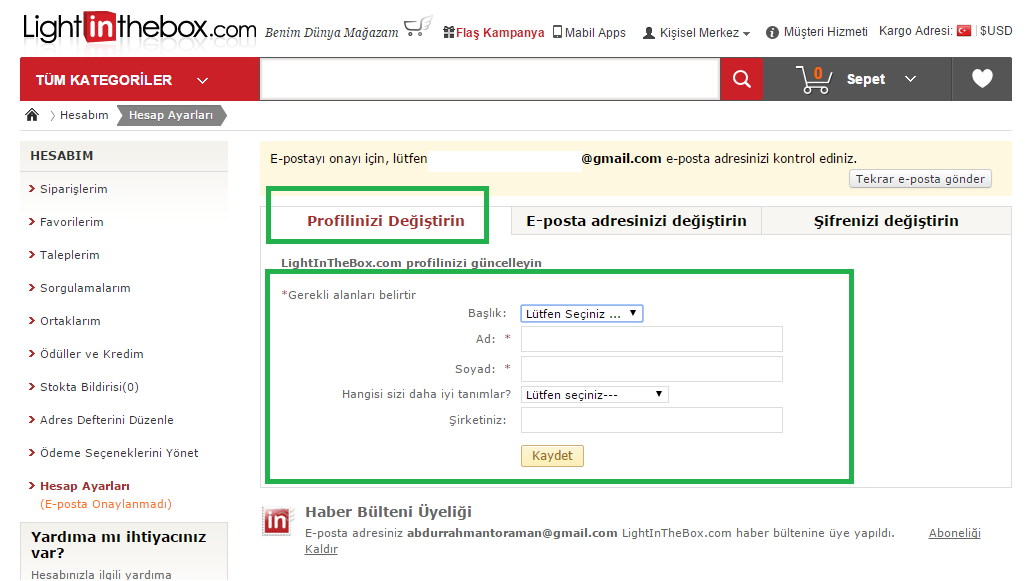Viewport: 1034px width, 581px height.
Task: Click the Ad input field
Action: pyautogui.click(x=652, y=339)
